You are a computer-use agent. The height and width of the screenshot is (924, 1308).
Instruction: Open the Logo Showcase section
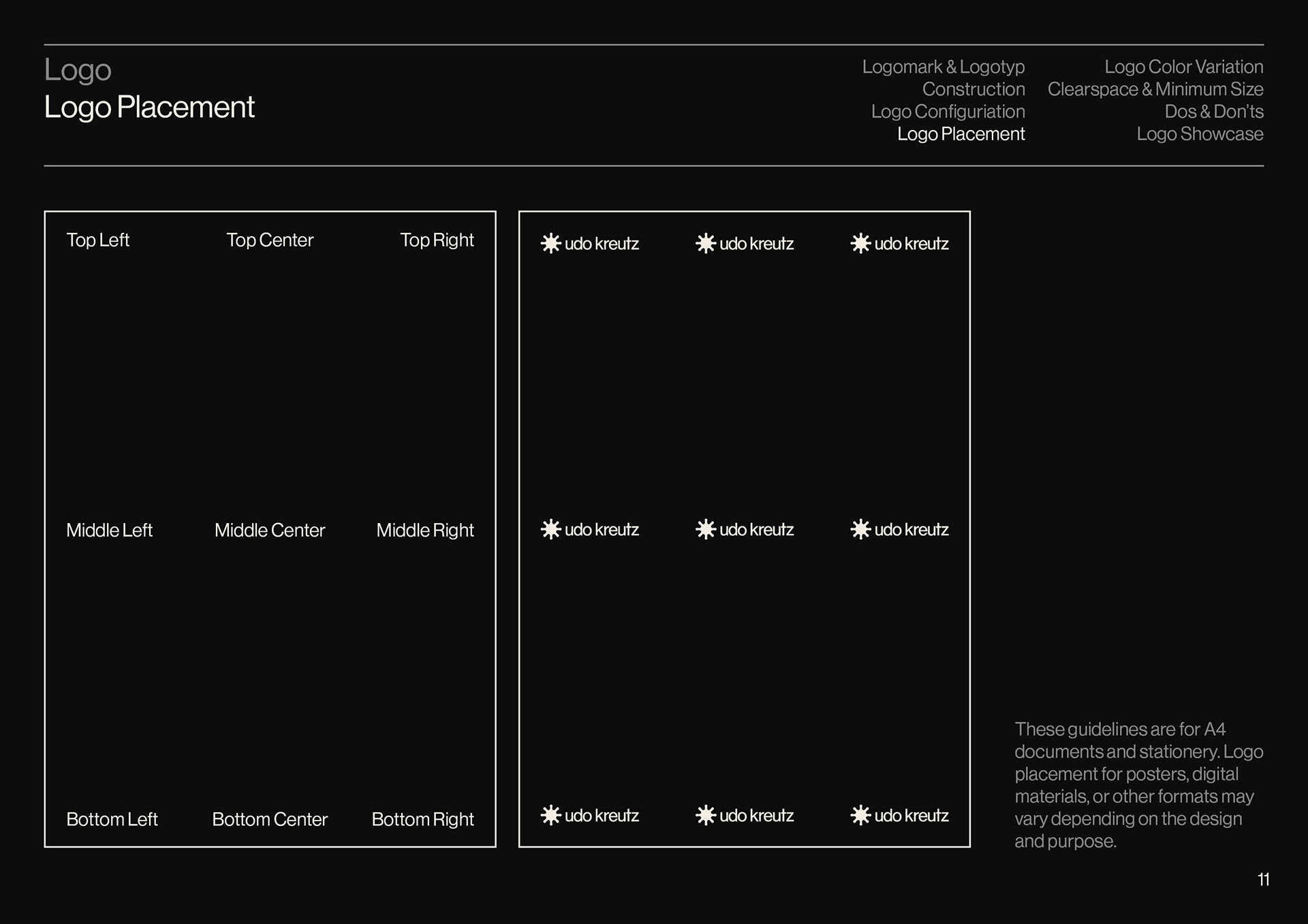click(1199, 134)
